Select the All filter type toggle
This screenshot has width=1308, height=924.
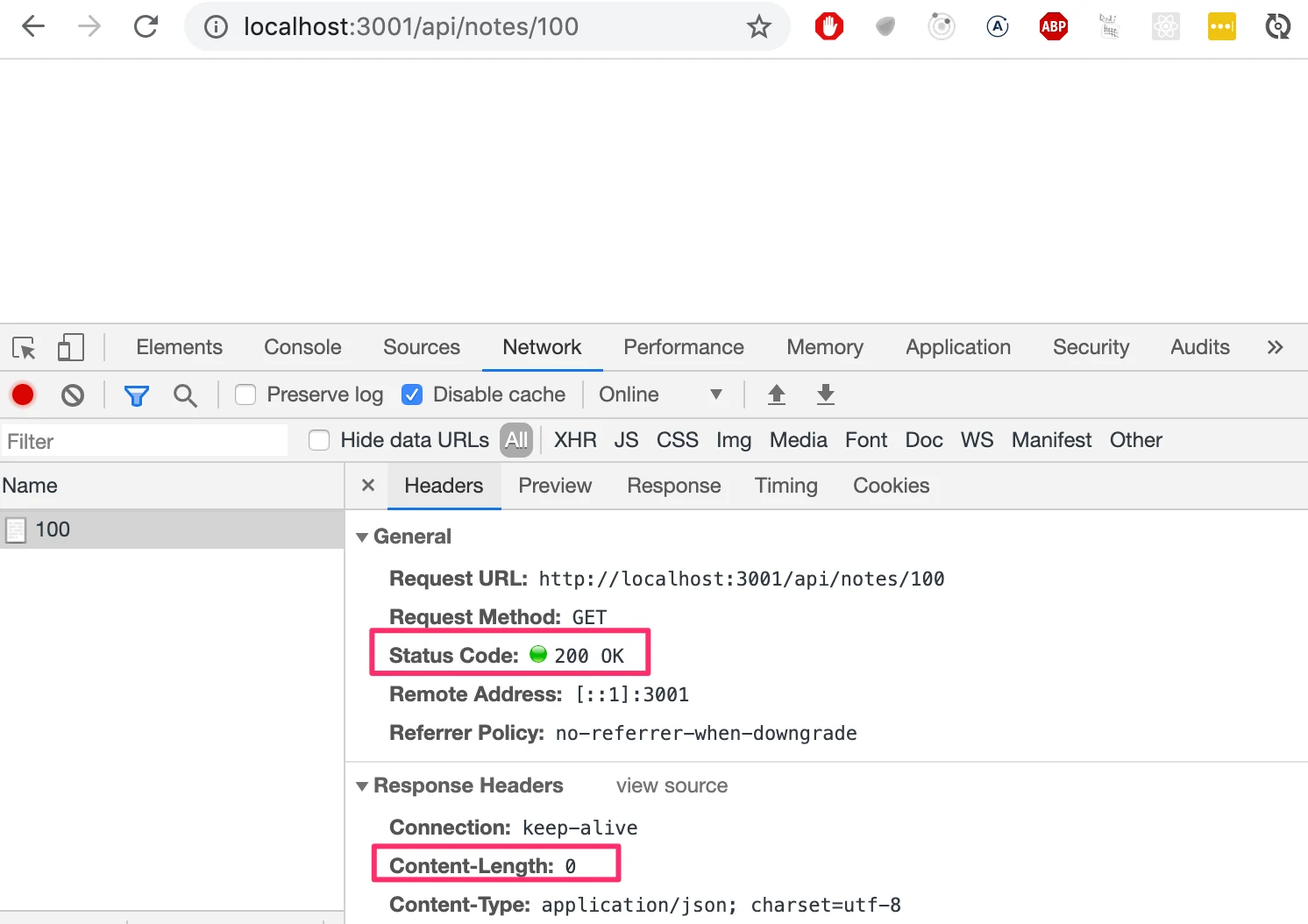coord(516,440)
